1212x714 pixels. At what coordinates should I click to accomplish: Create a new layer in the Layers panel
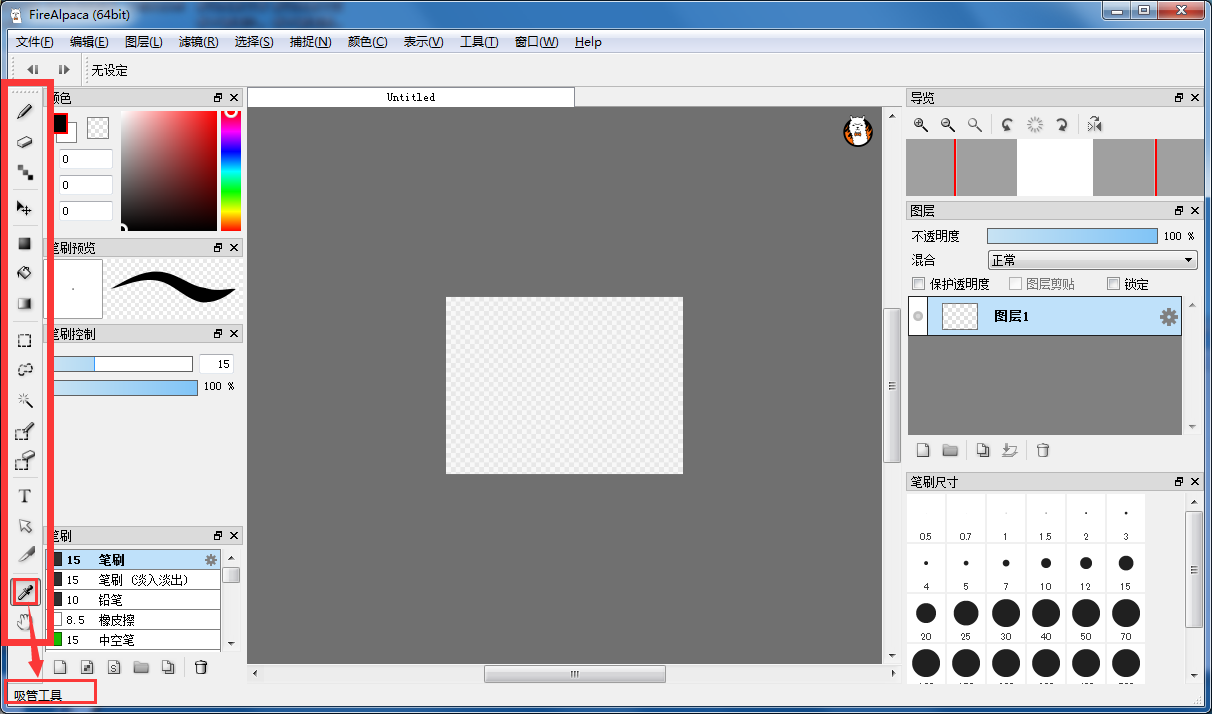[922, 450]
